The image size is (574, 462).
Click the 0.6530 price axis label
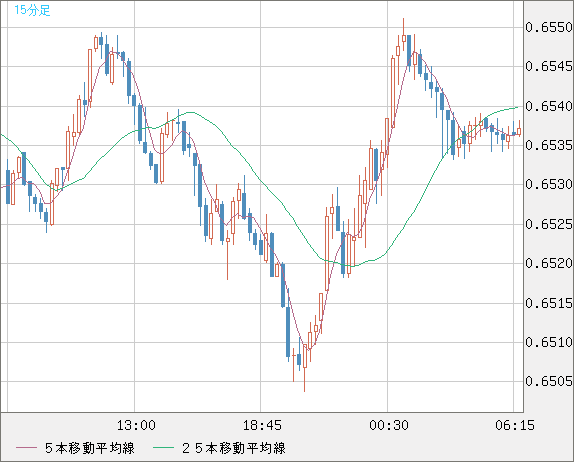[549, 185]
